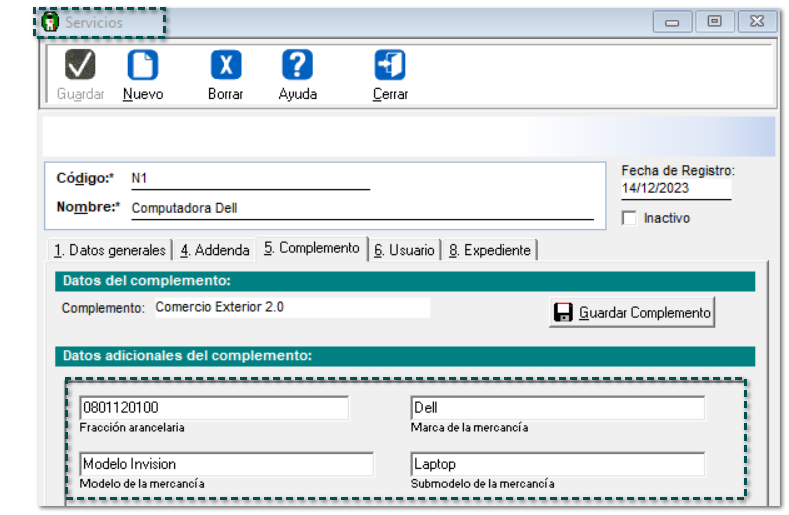Screen dimensions: 789x515
Task: Close the Servicios window with X
Action: [757, 22]
